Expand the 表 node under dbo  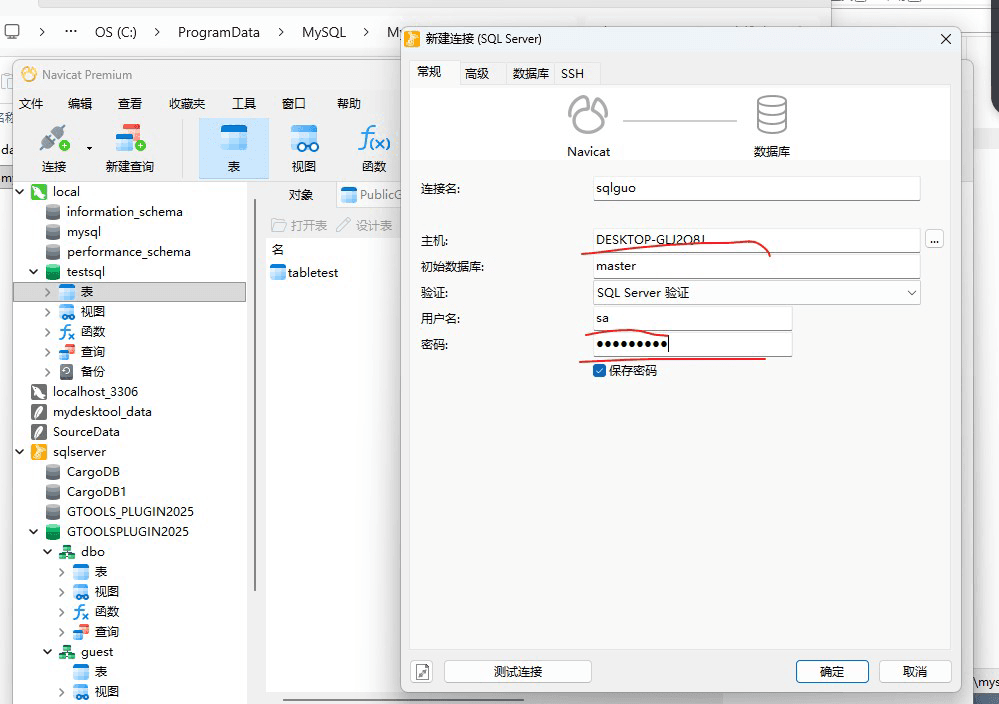pyautogui.click(x=62, y=572)
